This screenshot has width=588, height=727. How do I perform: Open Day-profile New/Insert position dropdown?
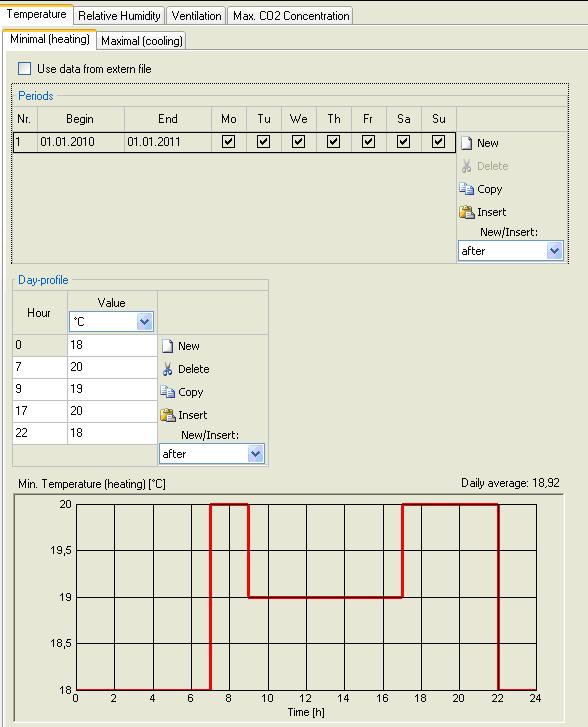click(x=256, y=454)
